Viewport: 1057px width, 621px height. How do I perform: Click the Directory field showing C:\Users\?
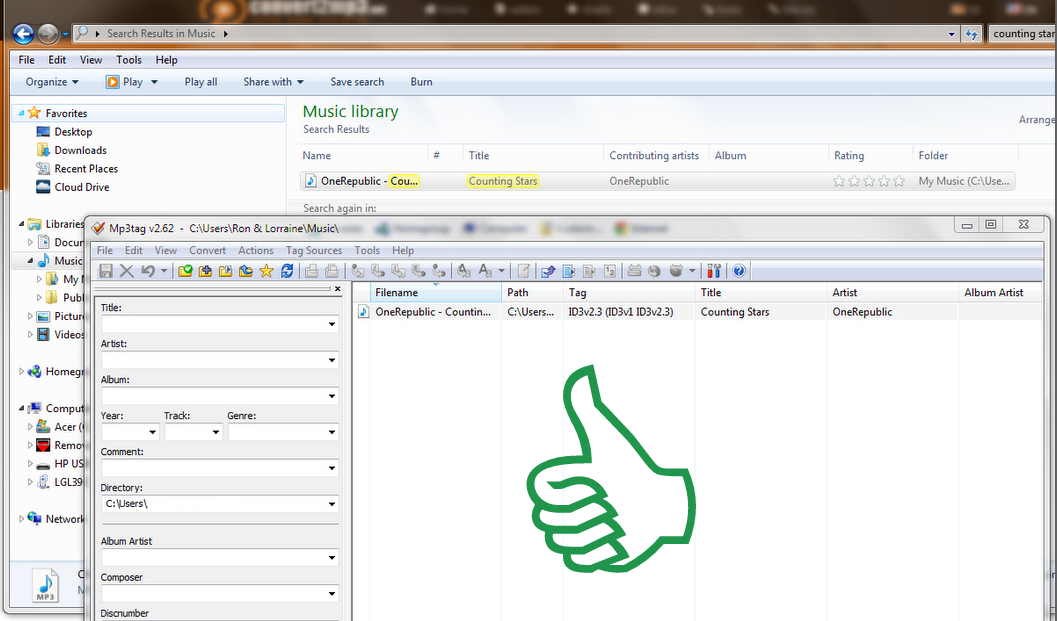(x=220, y=504)
